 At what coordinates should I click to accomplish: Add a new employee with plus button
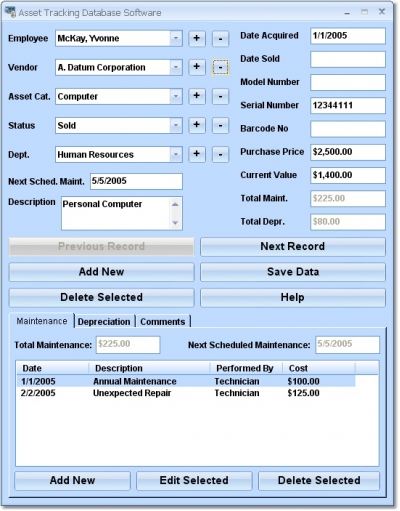pyautogui.click(x=197, y=38)
